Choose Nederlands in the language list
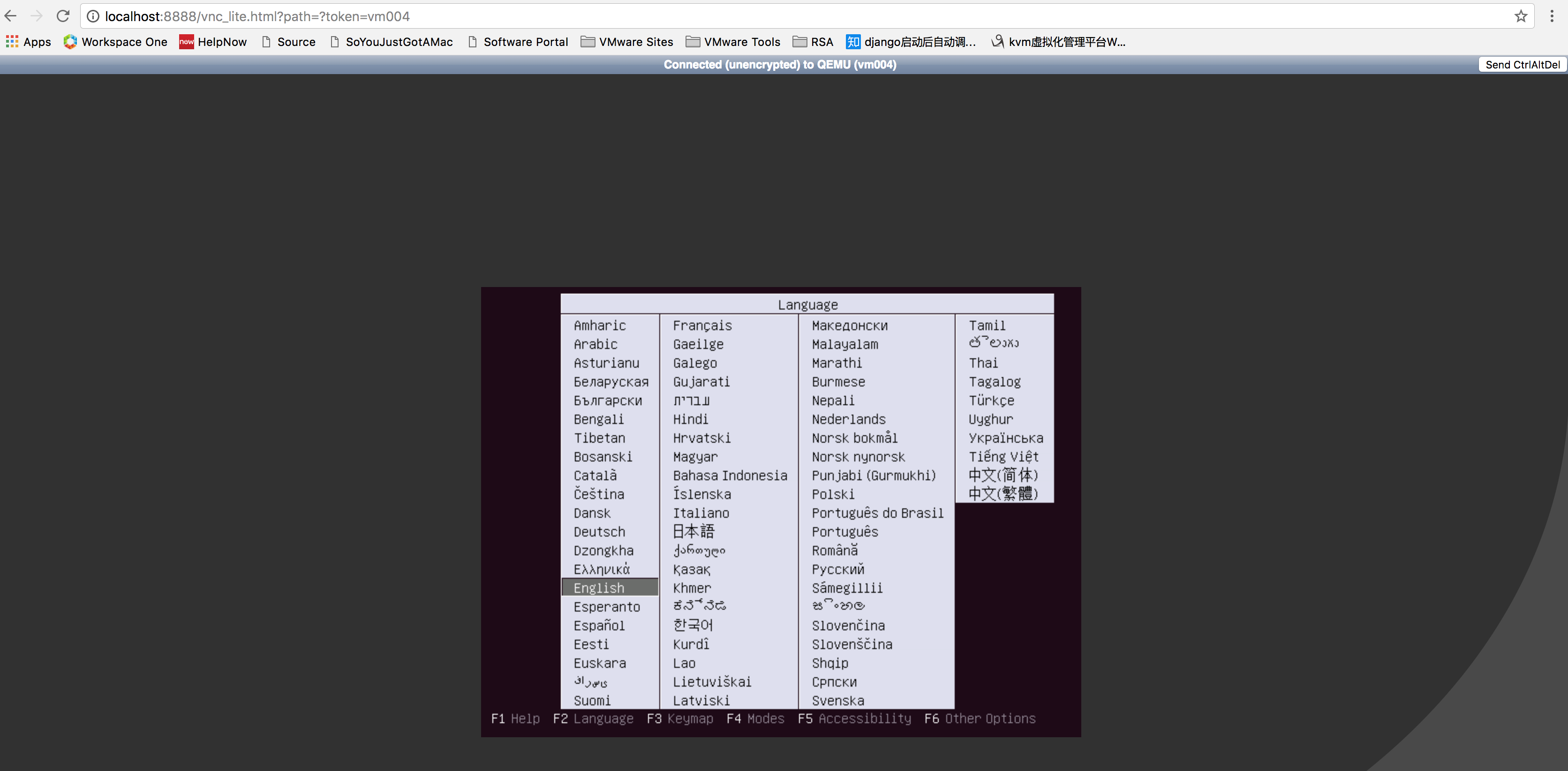This screenshot has width=1568, height=771. tap(849, 420)
